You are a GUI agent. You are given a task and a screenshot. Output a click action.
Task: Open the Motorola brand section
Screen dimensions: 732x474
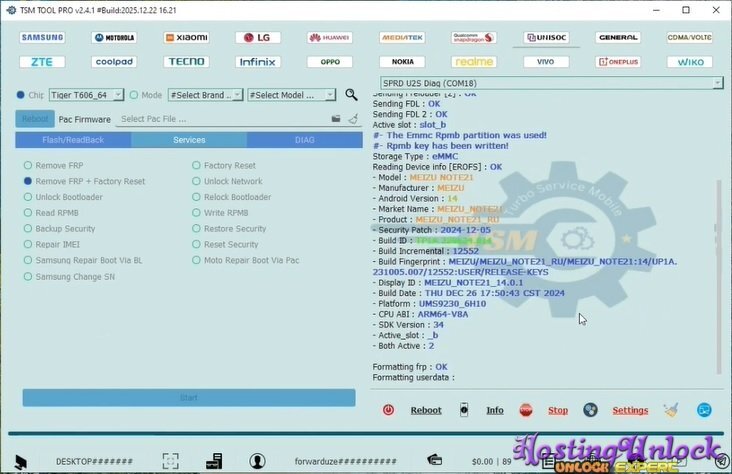(x=114, y=37)
